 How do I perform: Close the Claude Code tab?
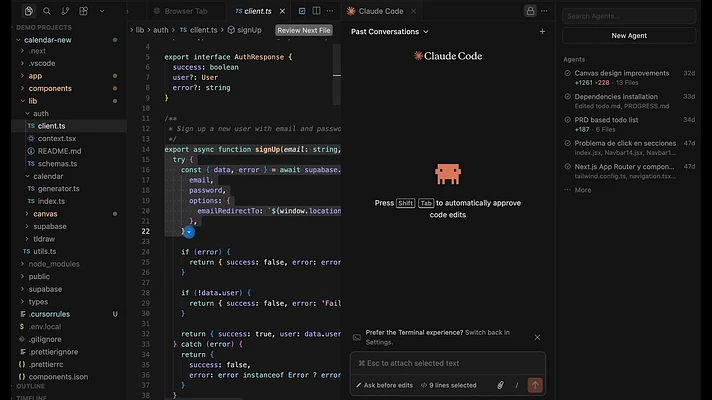click(x=413, y=11)
